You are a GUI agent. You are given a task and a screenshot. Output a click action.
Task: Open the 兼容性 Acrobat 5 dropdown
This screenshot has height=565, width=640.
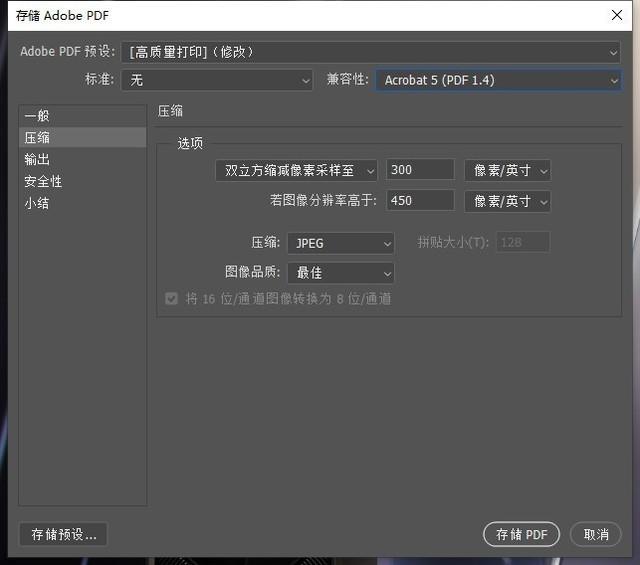tap(498, 80)
